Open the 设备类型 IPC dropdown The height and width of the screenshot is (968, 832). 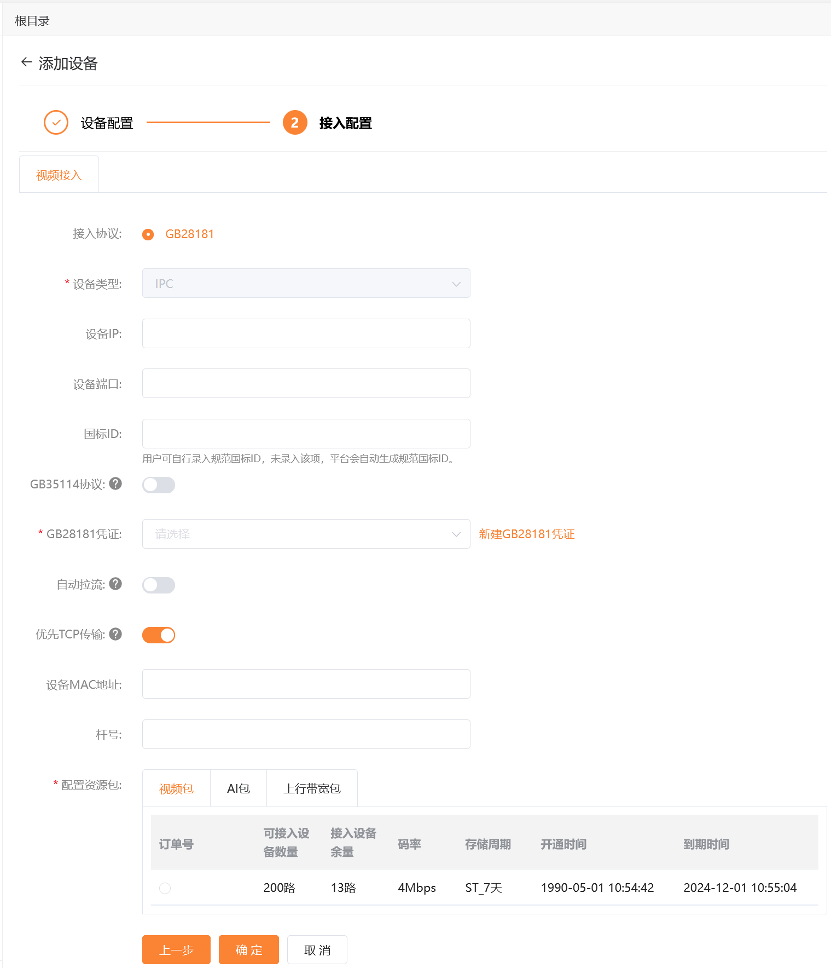coord(306,283)
